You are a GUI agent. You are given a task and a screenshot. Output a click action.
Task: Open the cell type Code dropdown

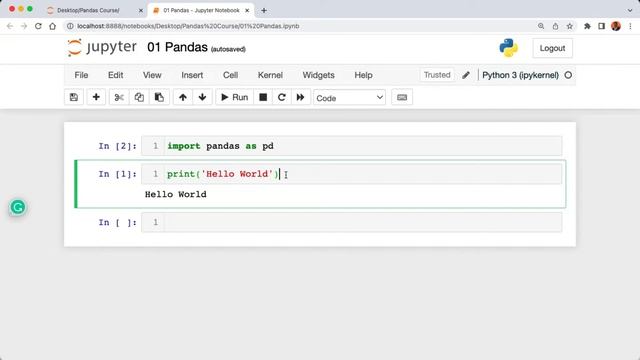[x=349, y=98]
